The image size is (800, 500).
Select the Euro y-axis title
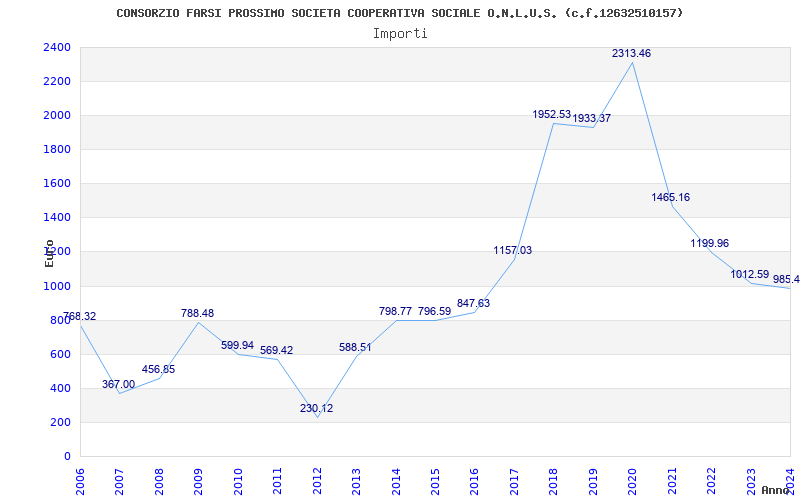(49, 253)
